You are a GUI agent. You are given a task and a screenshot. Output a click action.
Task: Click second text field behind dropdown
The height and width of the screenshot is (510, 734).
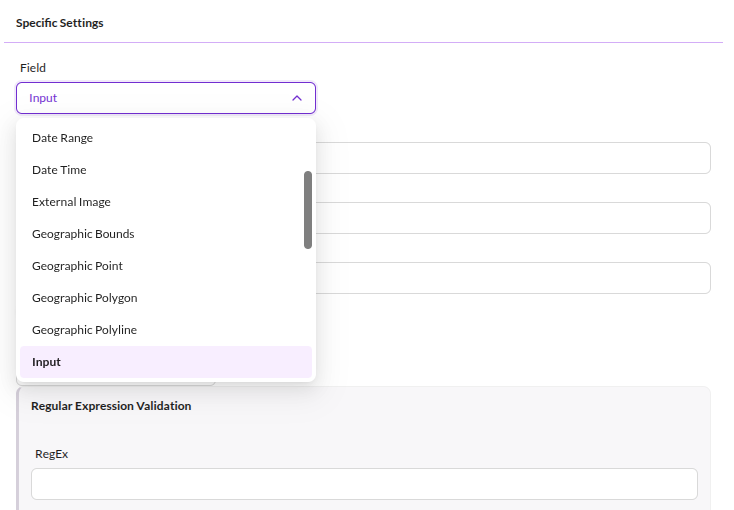513,218
